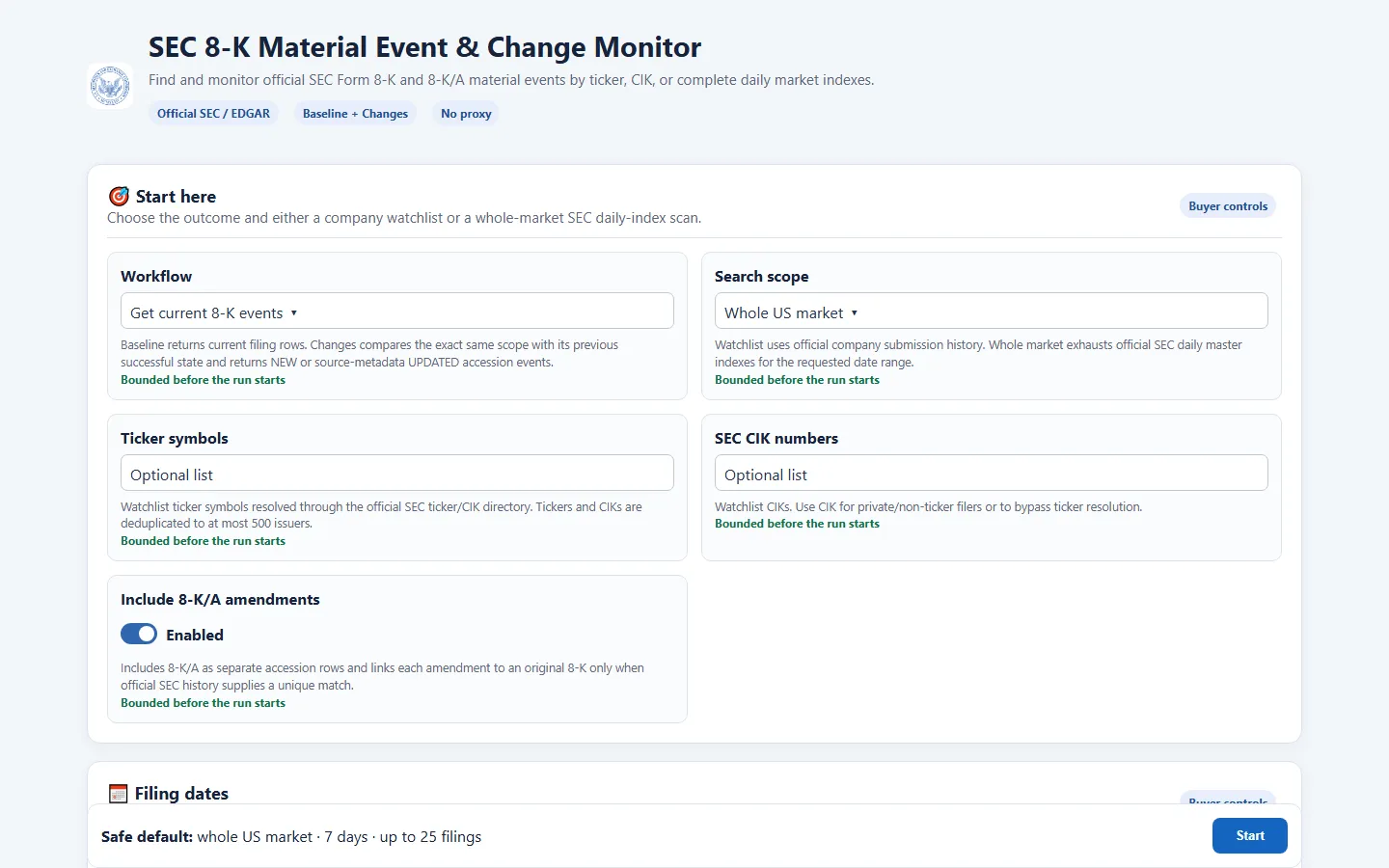
Task: Open the Search scope dropdown showing Whole US market
Action: (x=992, y=311)
